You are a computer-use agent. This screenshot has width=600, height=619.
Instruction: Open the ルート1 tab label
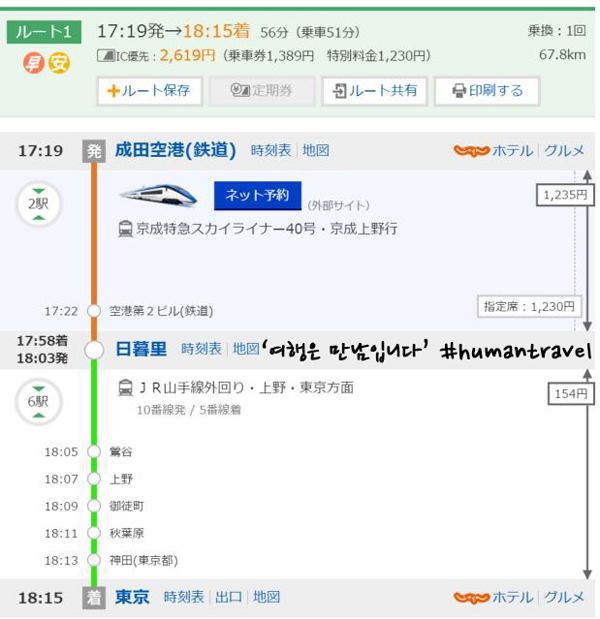tap(44, 32)
